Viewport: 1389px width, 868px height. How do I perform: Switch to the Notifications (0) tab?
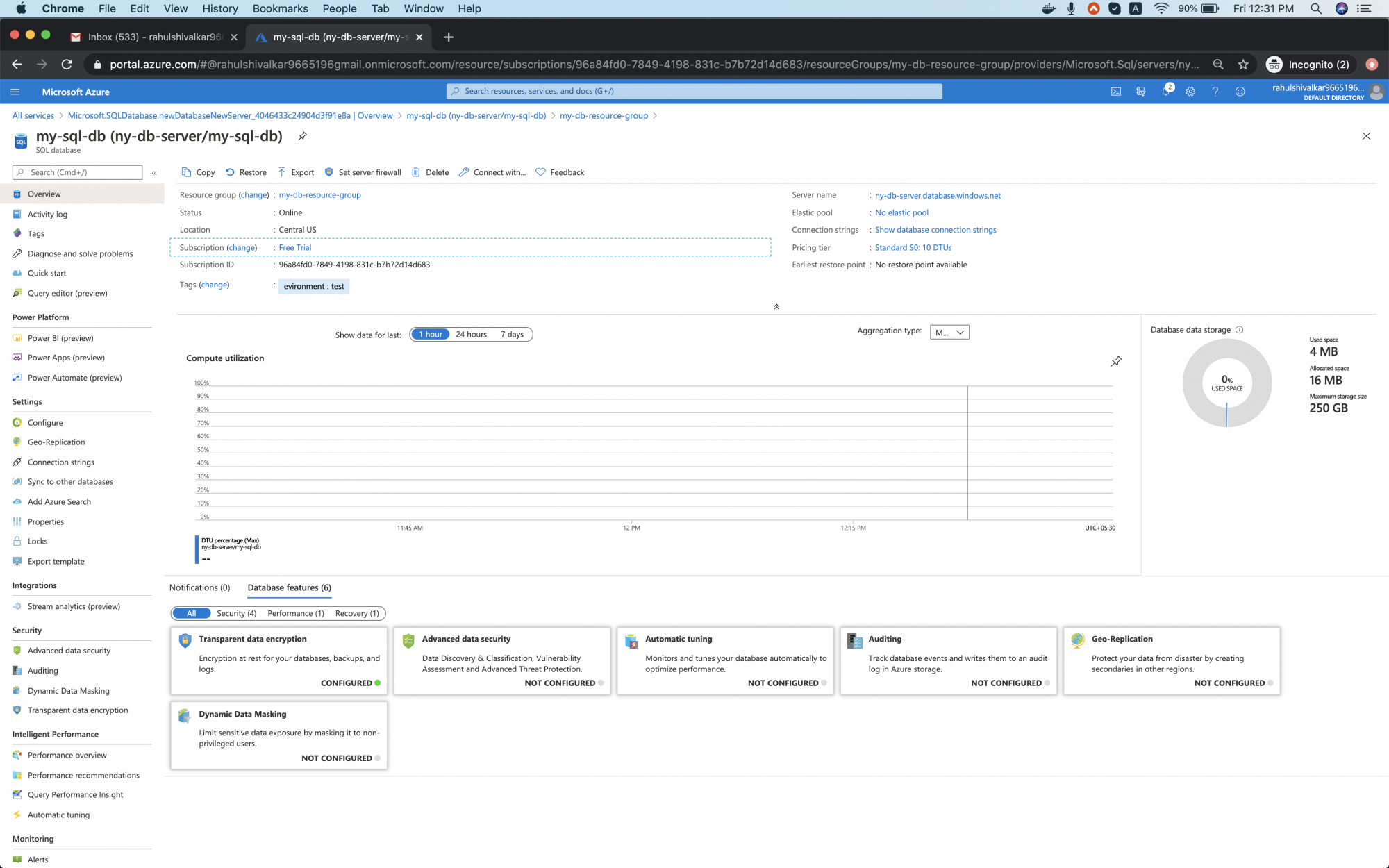(199, 587)
